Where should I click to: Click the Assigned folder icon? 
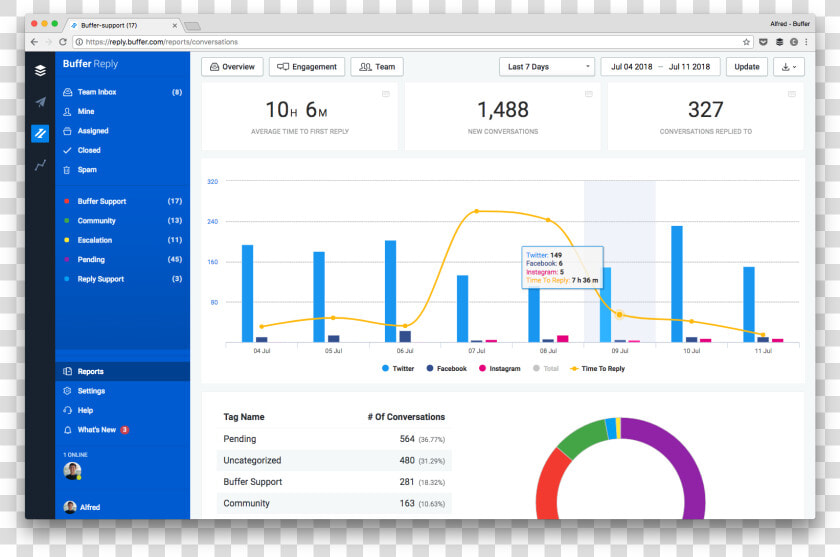point(67,131)
